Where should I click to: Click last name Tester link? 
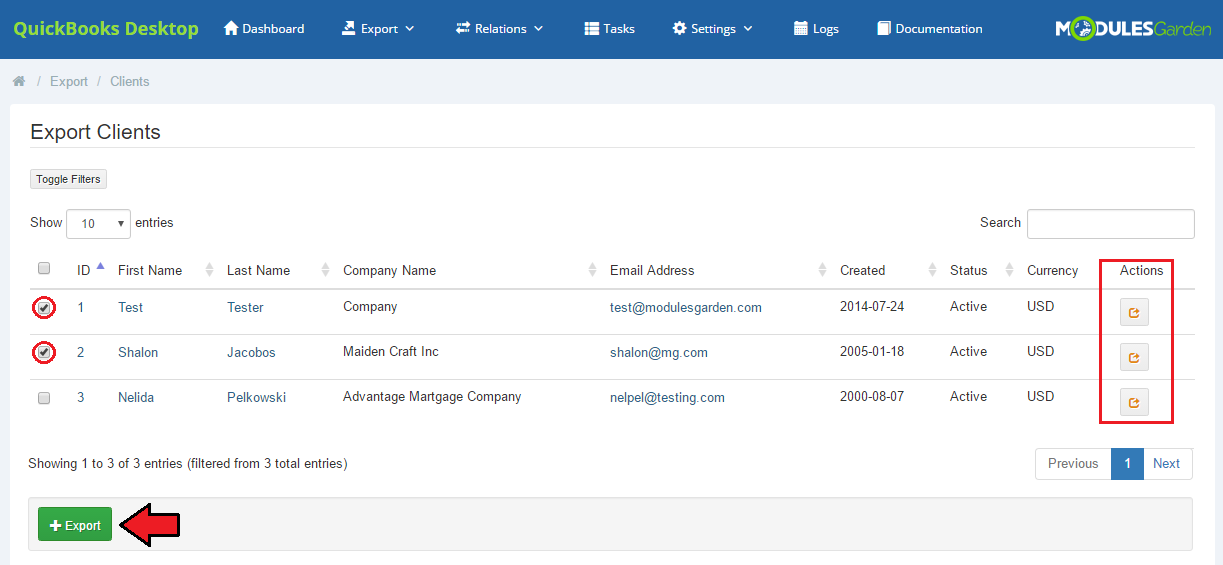245,307
